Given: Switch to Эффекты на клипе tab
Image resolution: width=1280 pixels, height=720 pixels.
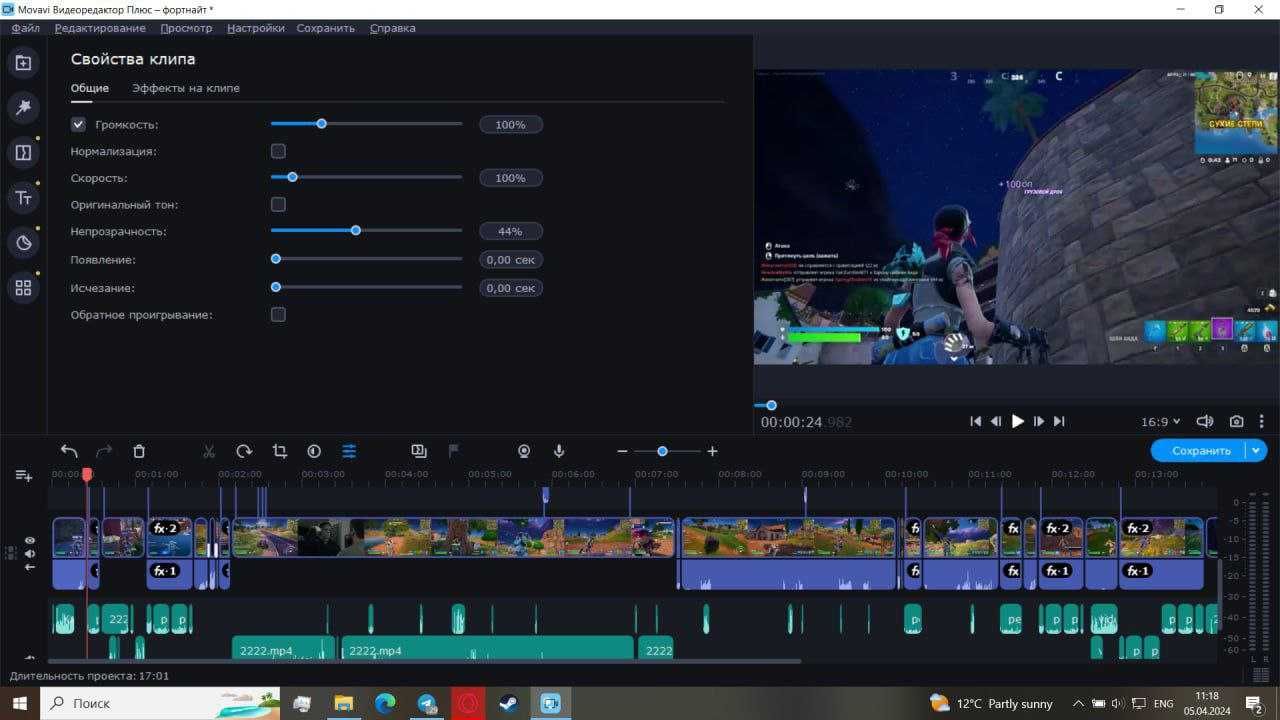Looking at the screenshot, I should click(186, 88).
